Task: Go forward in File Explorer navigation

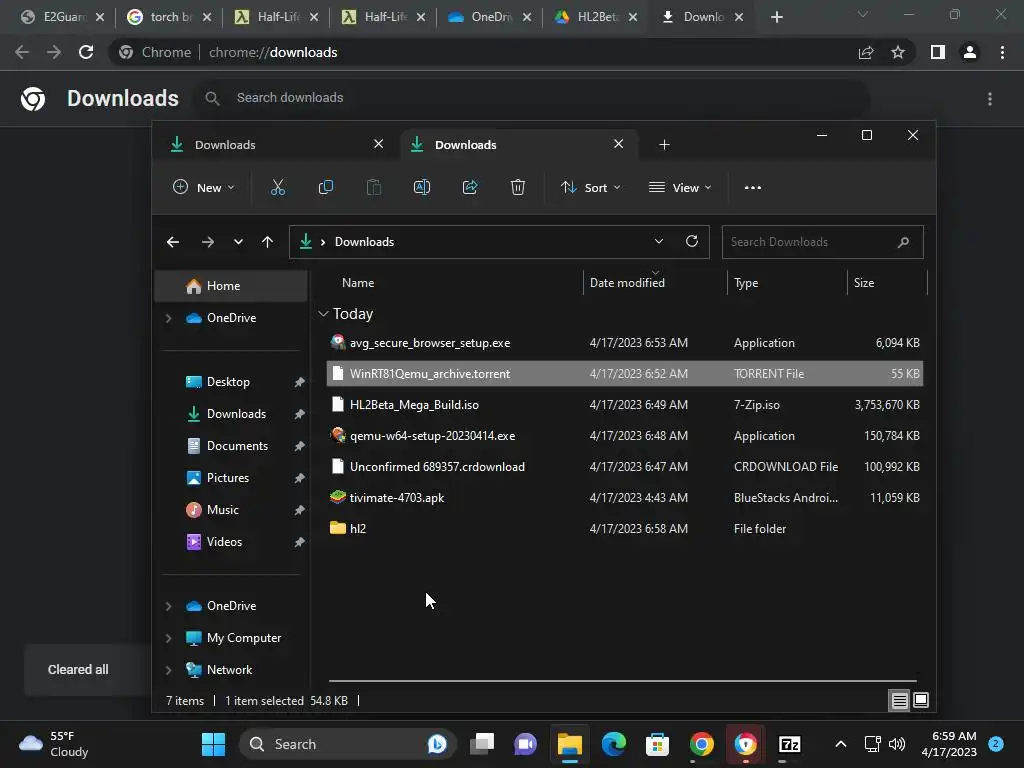Action: click(x=208, y=242)
